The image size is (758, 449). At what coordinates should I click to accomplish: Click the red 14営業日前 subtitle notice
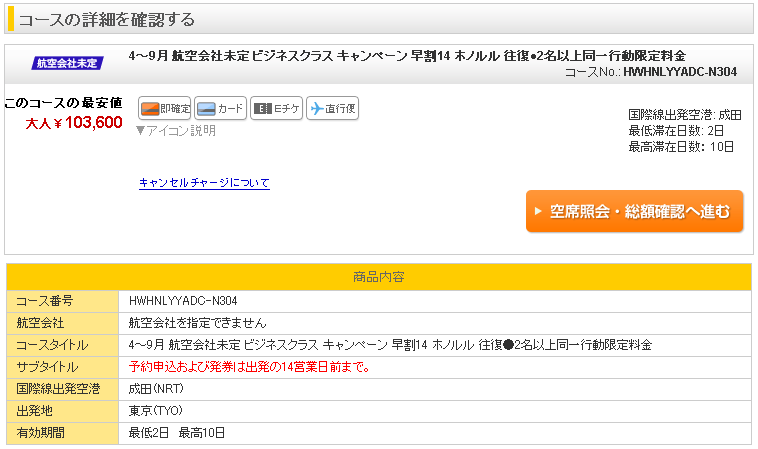250,366
